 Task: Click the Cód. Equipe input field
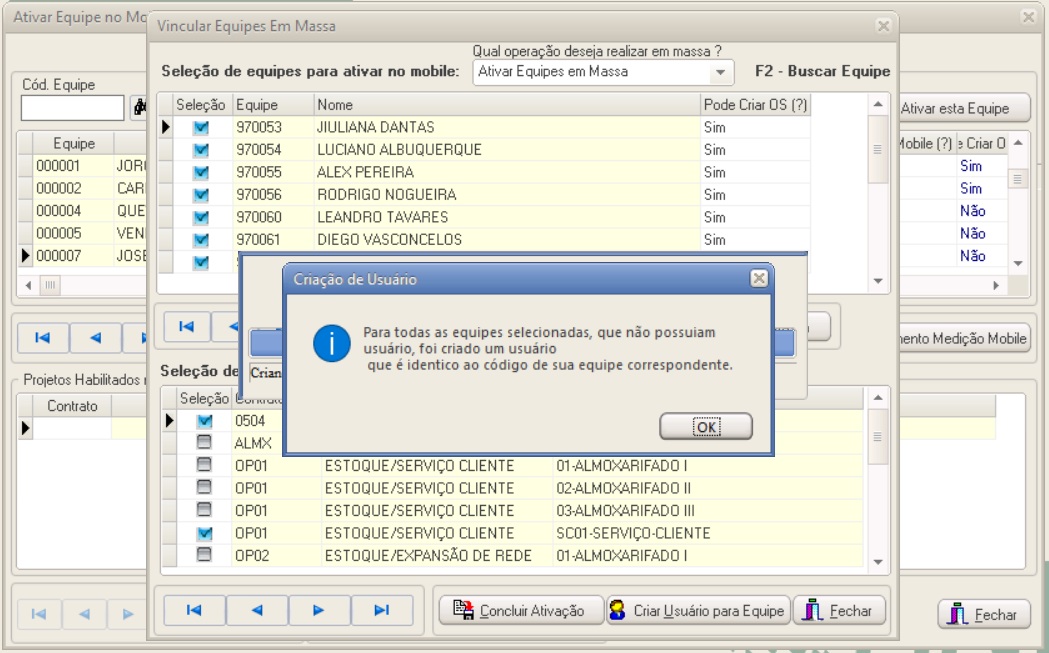pos(72,108)
